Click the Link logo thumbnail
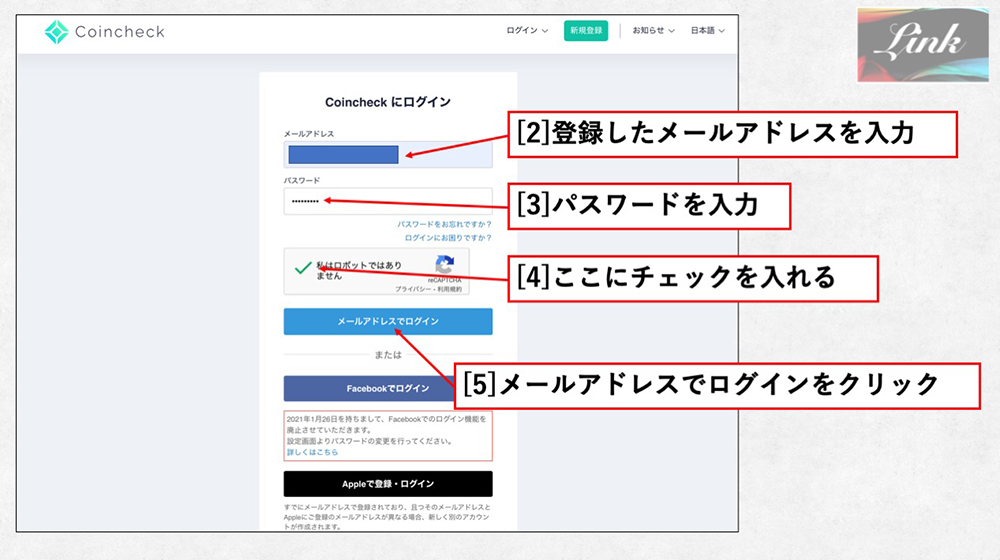The image size is (1000, 560). 923,45
